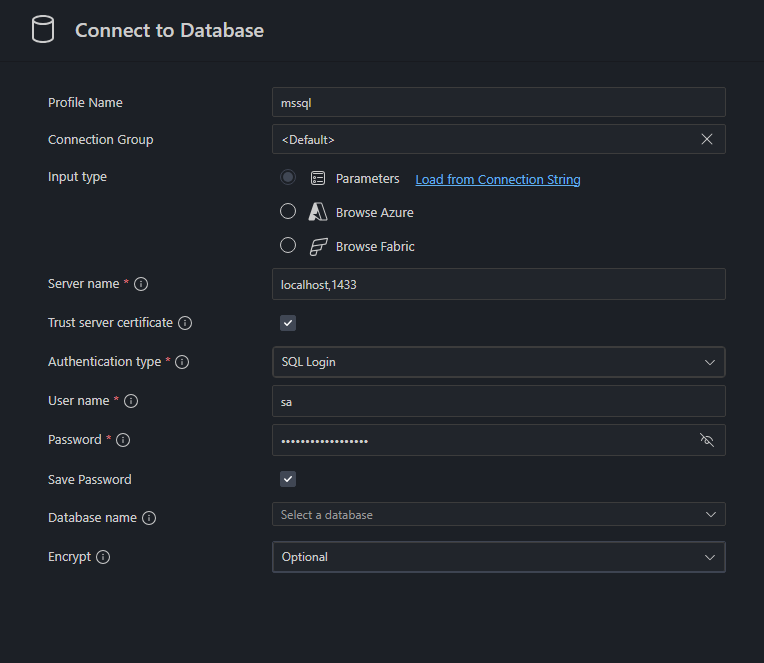Select the Browse Azure radio button
The height and width of the screenshot is (663, 764).
(287, 211)
